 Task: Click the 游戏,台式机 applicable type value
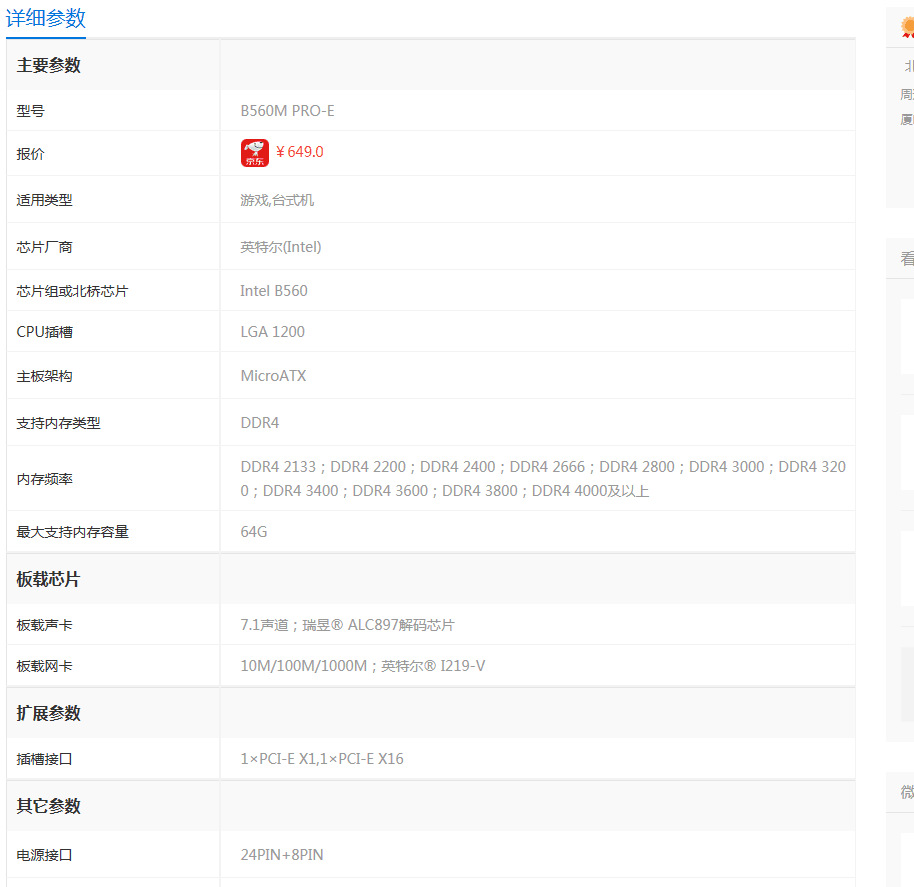[277, 200]
